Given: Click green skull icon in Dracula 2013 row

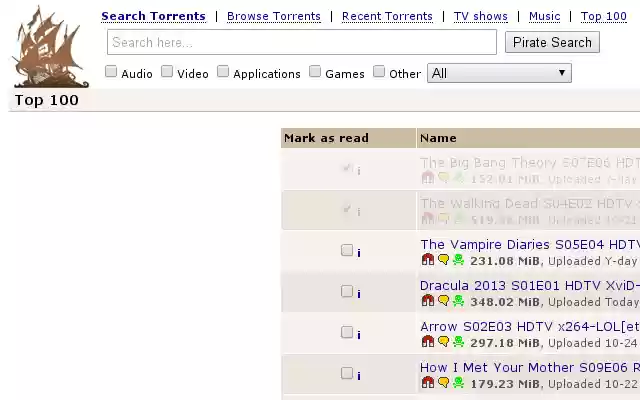Looking at the screenshot, I should click(458, 300).
